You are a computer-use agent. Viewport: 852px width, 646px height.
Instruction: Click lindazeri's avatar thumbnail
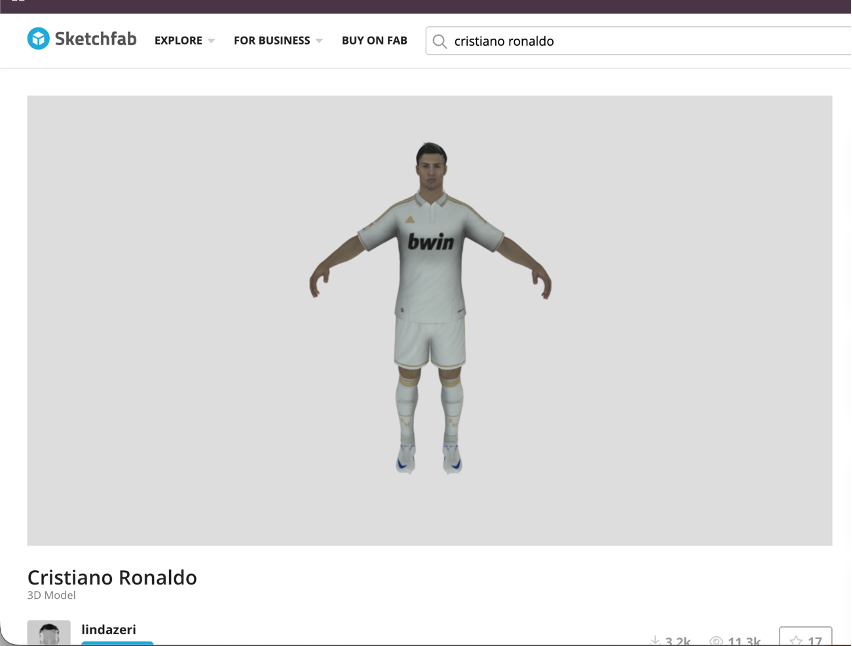click(x=49, y=632)
